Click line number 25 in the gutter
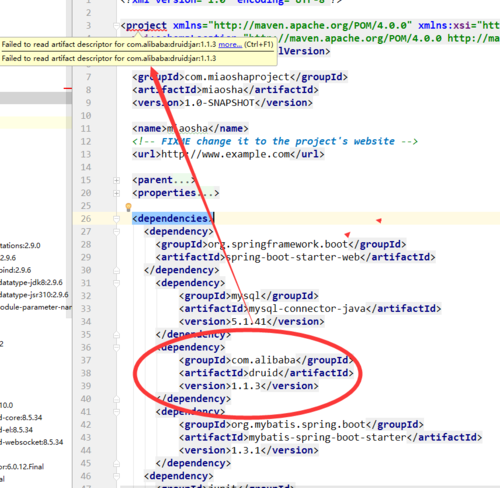This screenshot has height=488, width=500. 86,206
